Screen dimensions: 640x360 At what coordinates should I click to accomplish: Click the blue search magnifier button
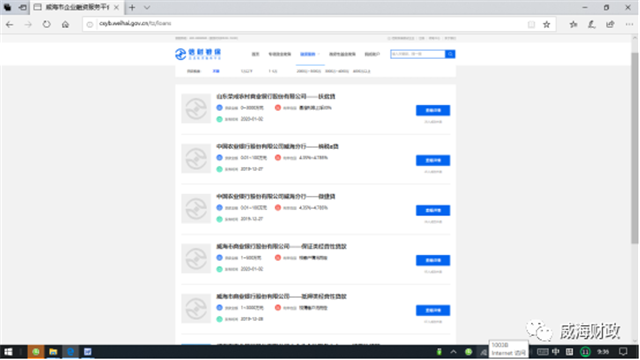[x=450, y=54]
